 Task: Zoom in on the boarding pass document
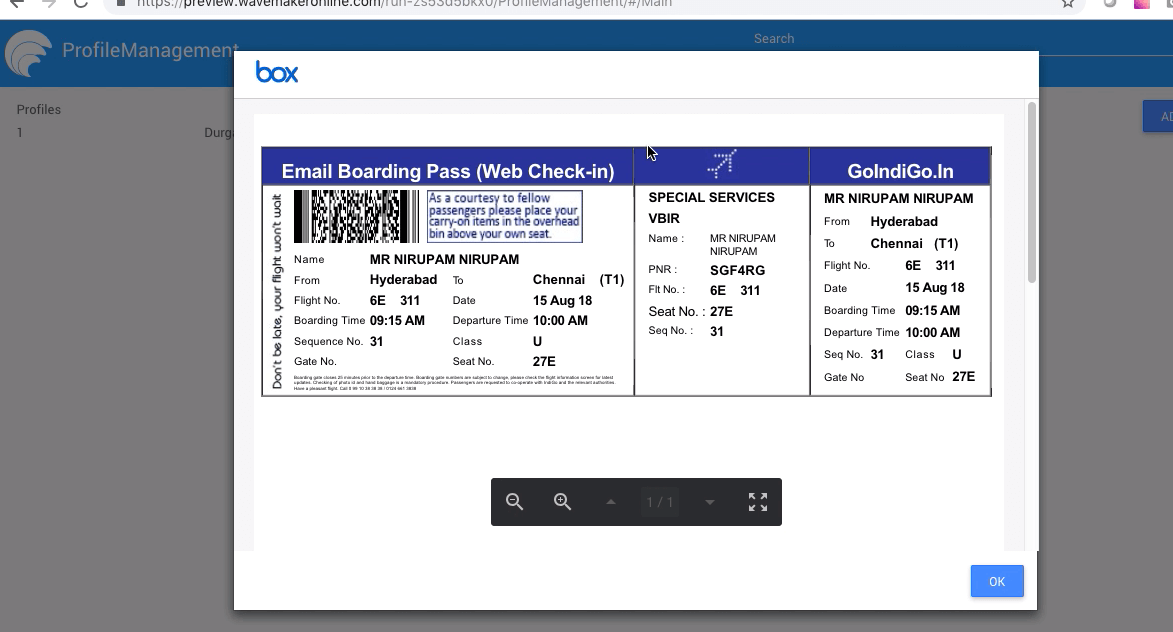pos(563,502)
